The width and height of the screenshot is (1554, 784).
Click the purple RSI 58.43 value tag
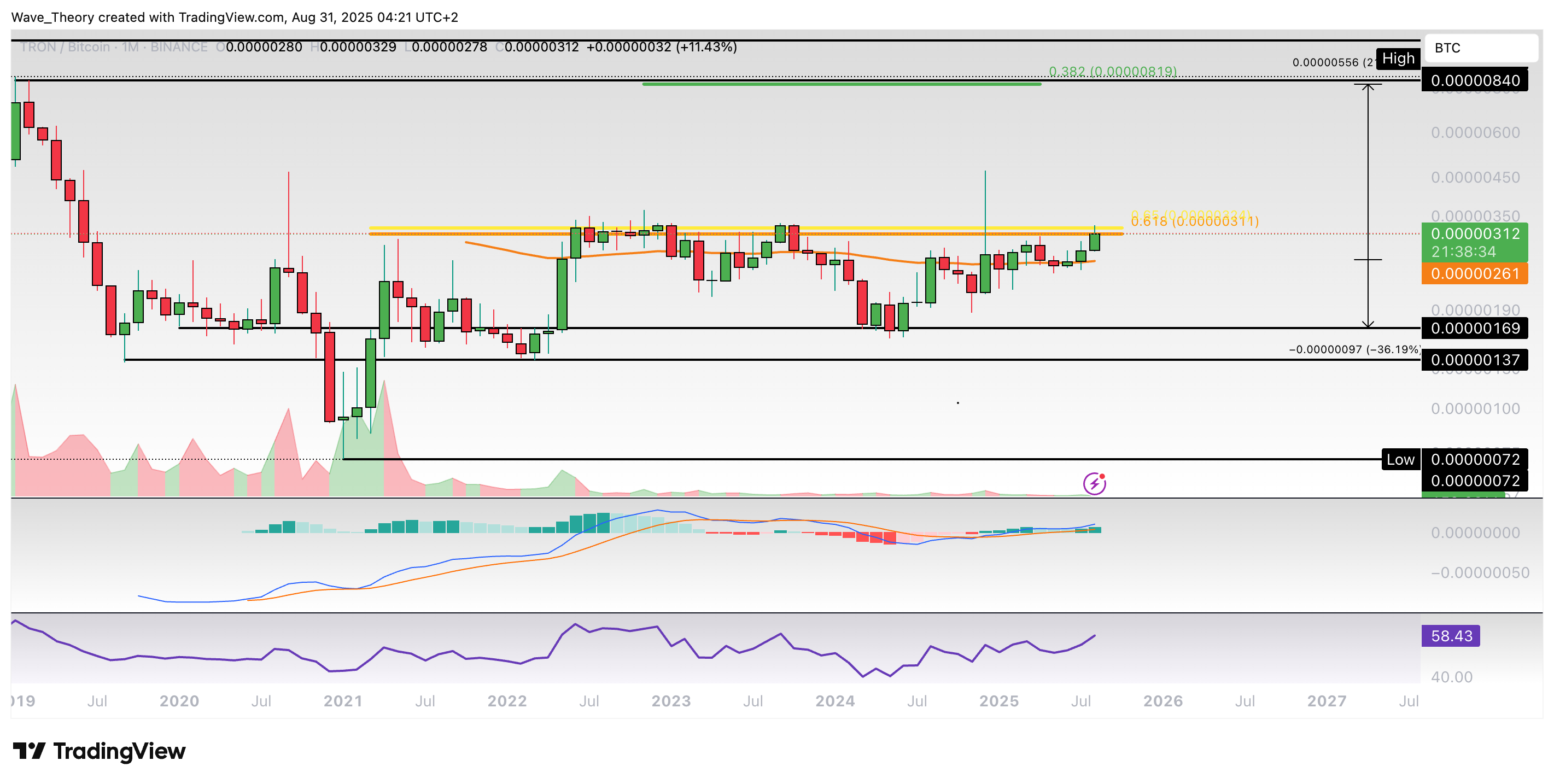(x=1450, y=636)
